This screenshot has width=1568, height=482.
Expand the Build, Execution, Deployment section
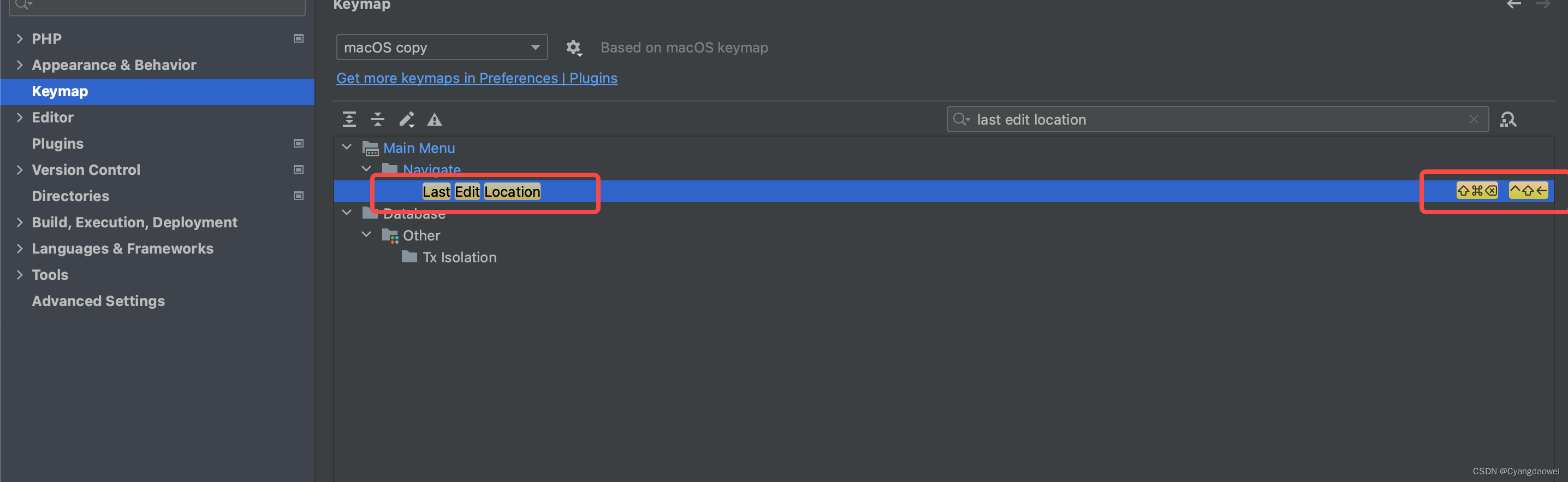[20, 222]
